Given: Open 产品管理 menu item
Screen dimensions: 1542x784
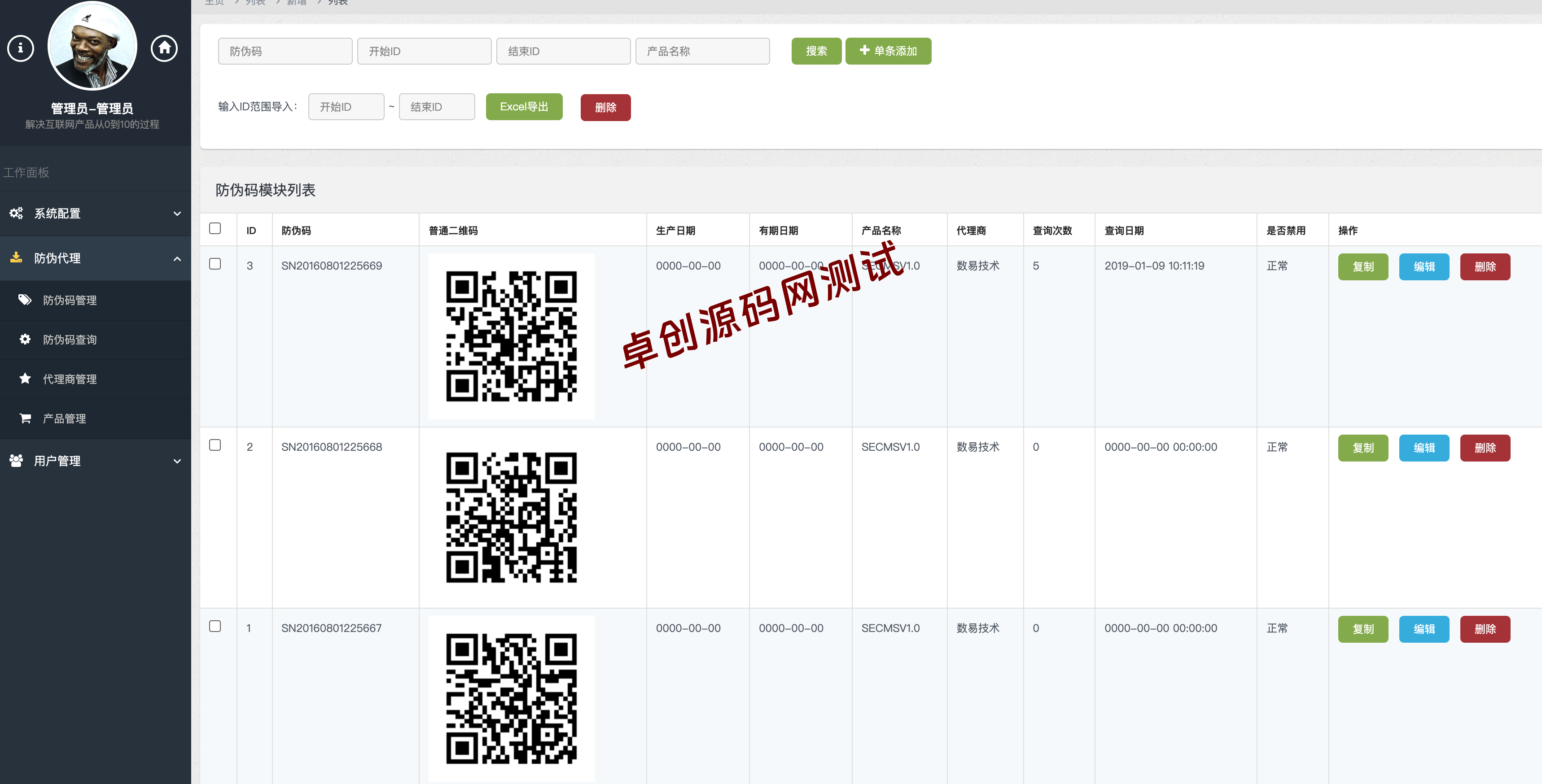Looking at the screenshot, I should point(96,419).
